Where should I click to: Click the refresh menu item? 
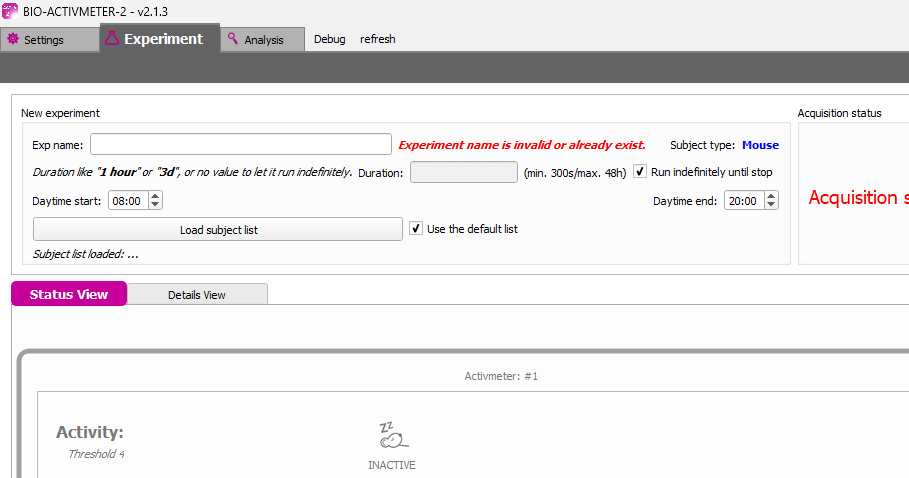tap(377, 40)
